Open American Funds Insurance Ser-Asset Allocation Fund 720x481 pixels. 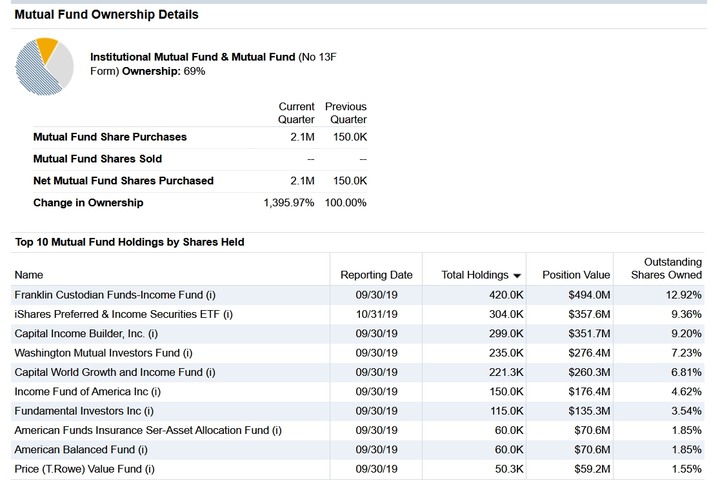pyautogui.click(x=148, y=430)
